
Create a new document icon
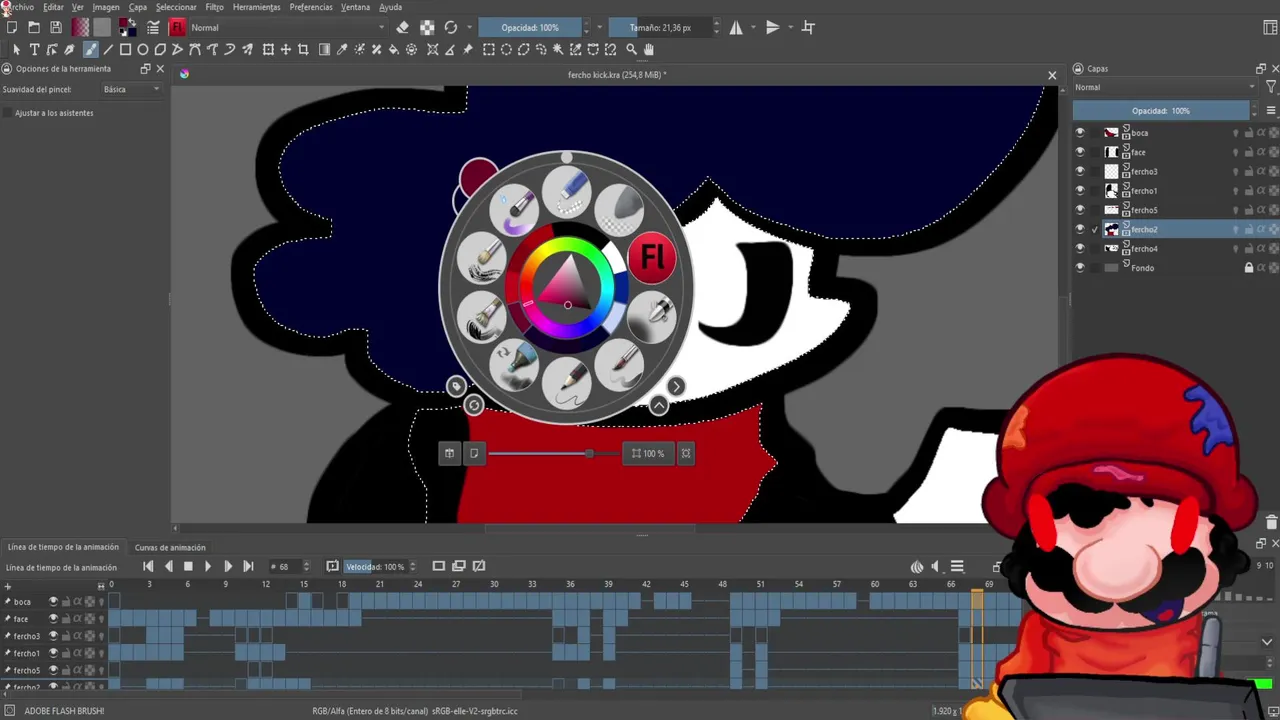(x=12, y=27)
